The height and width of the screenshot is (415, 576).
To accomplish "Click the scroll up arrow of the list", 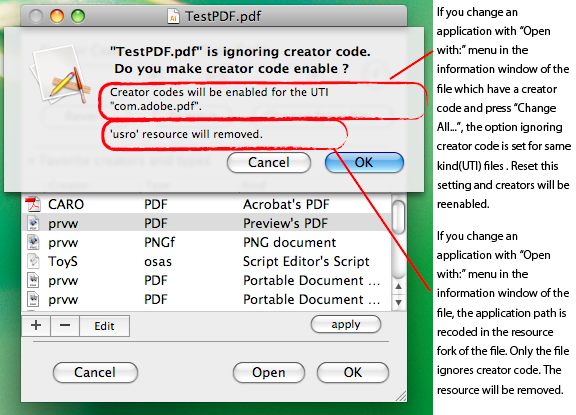I will click(x=399, y=286).
